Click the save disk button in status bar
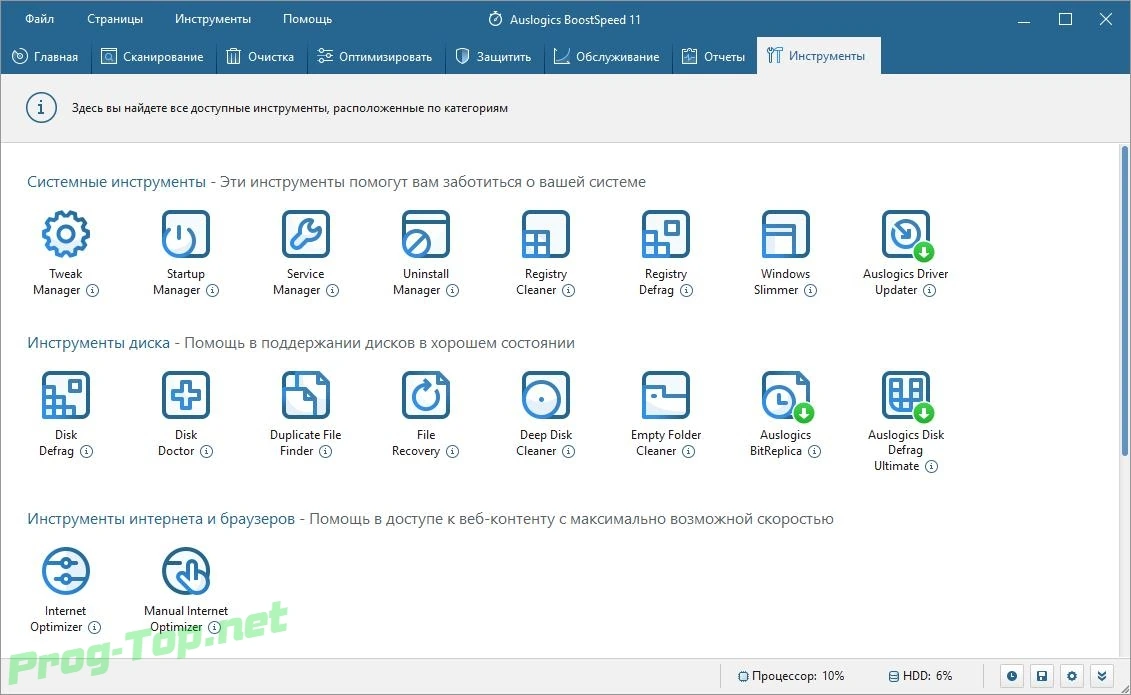This screenshot has height=695, width=1131. 1042,676
